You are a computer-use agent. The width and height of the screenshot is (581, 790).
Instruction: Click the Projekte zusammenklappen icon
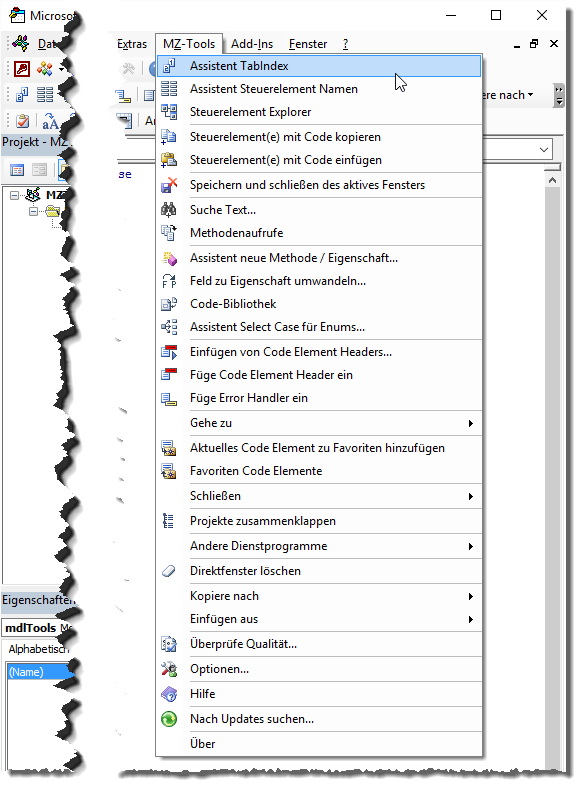tap(169, 521)
